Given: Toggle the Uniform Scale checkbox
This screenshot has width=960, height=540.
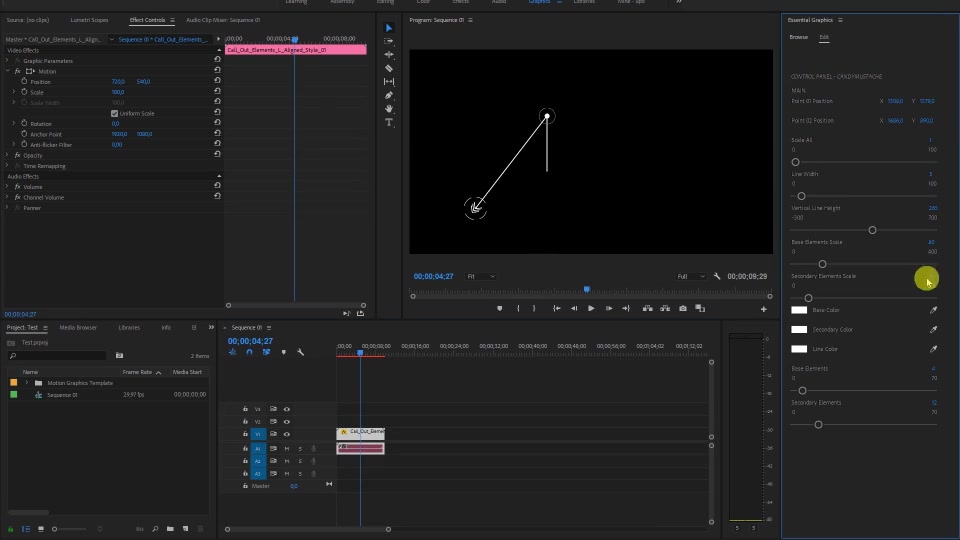Looking at the screenshot, I should (114, 113).
